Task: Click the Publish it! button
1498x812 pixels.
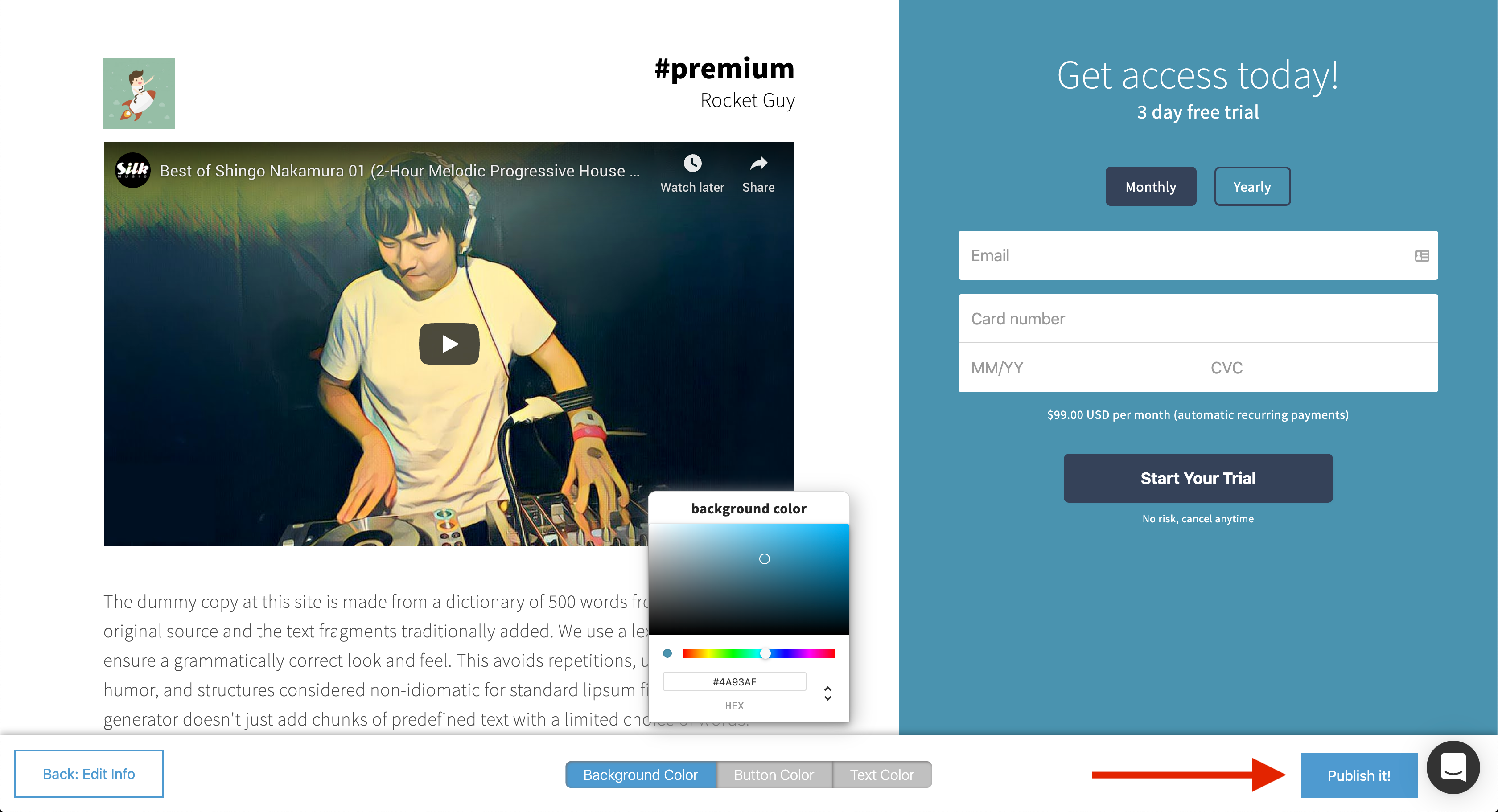Action: [x=1358, y=775]
